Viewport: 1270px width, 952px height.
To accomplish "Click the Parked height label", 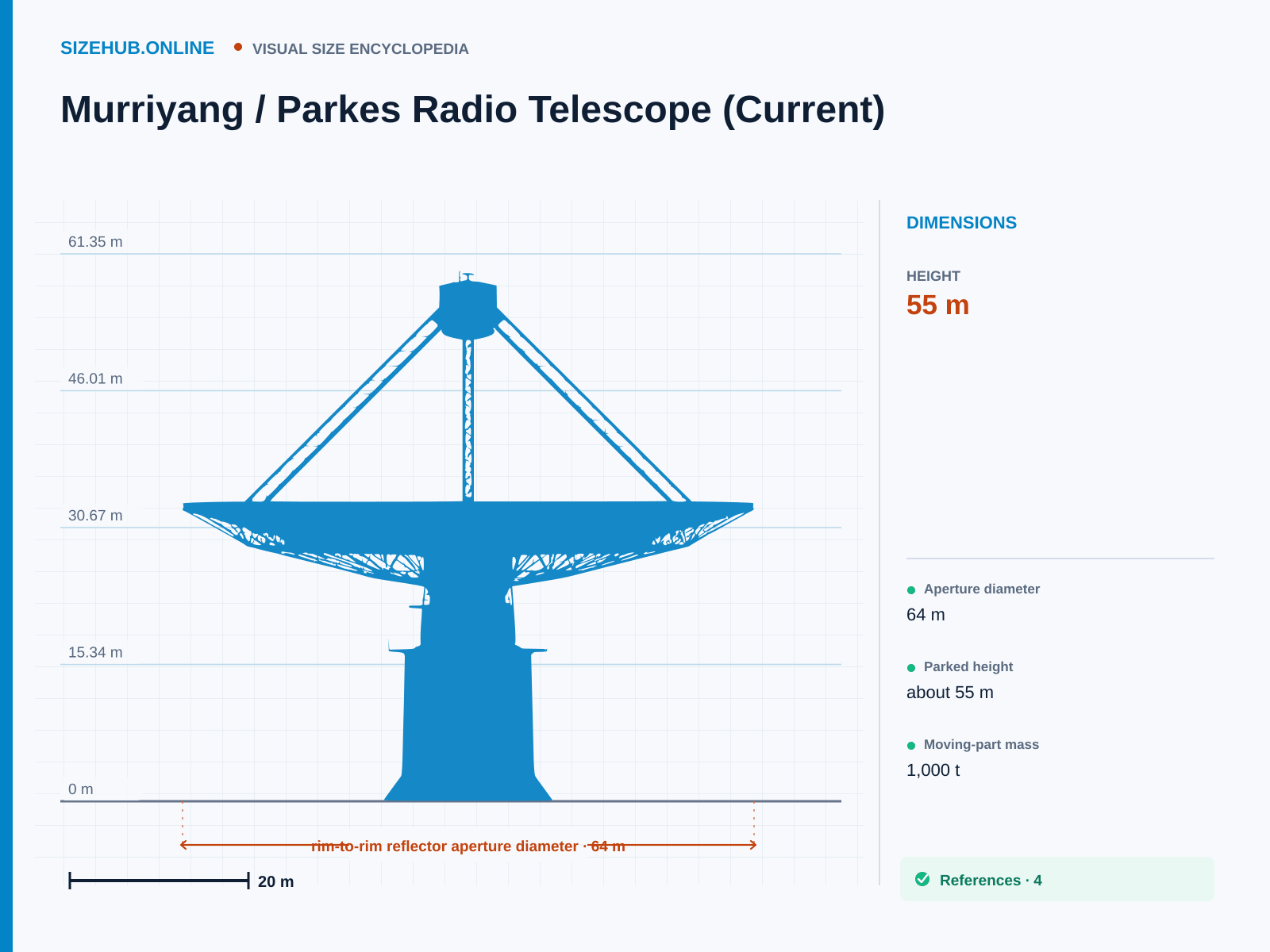I will point(968,666).
